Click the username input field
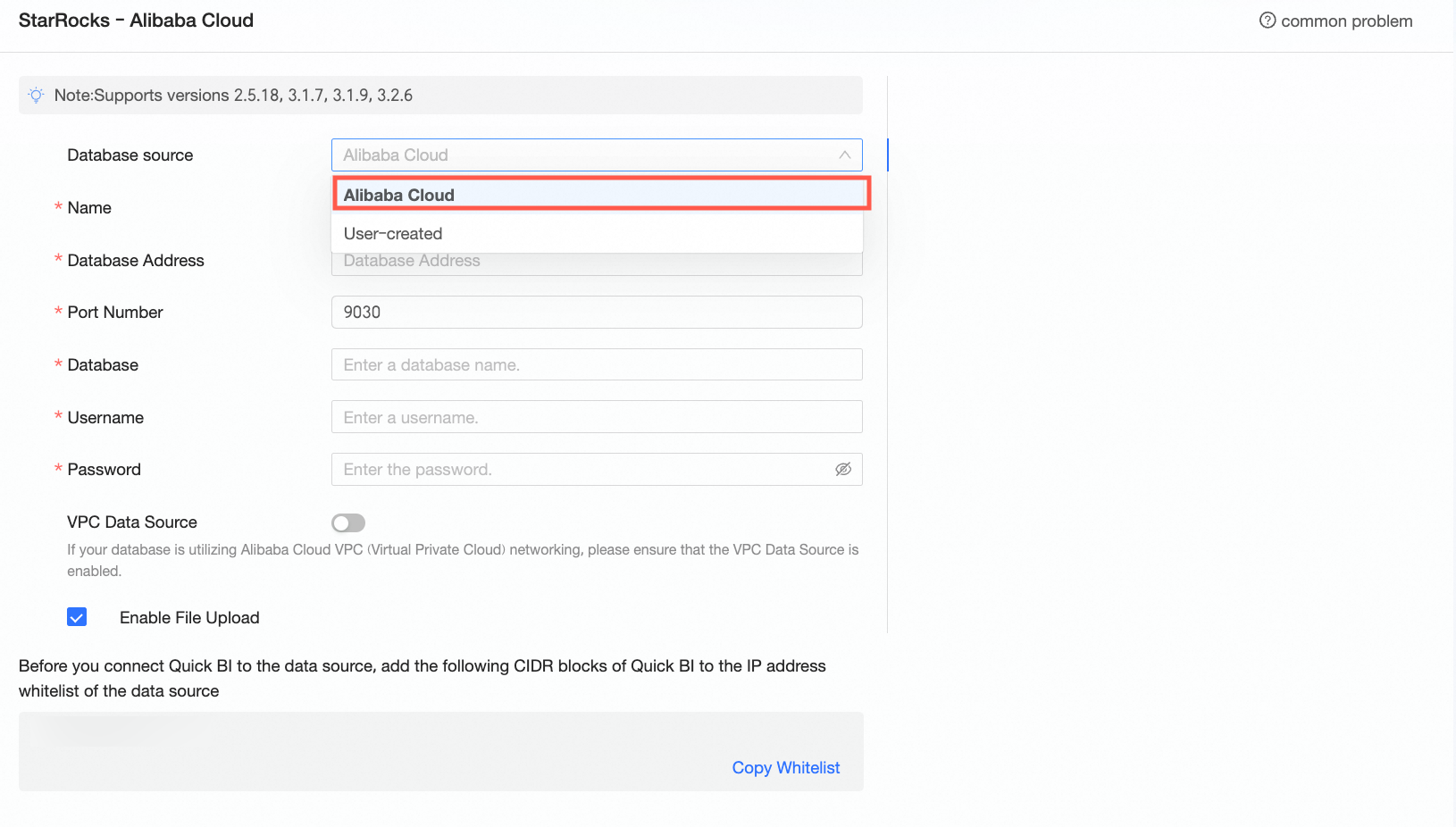Screen dimensions: 1456x827 coord(597,417)
